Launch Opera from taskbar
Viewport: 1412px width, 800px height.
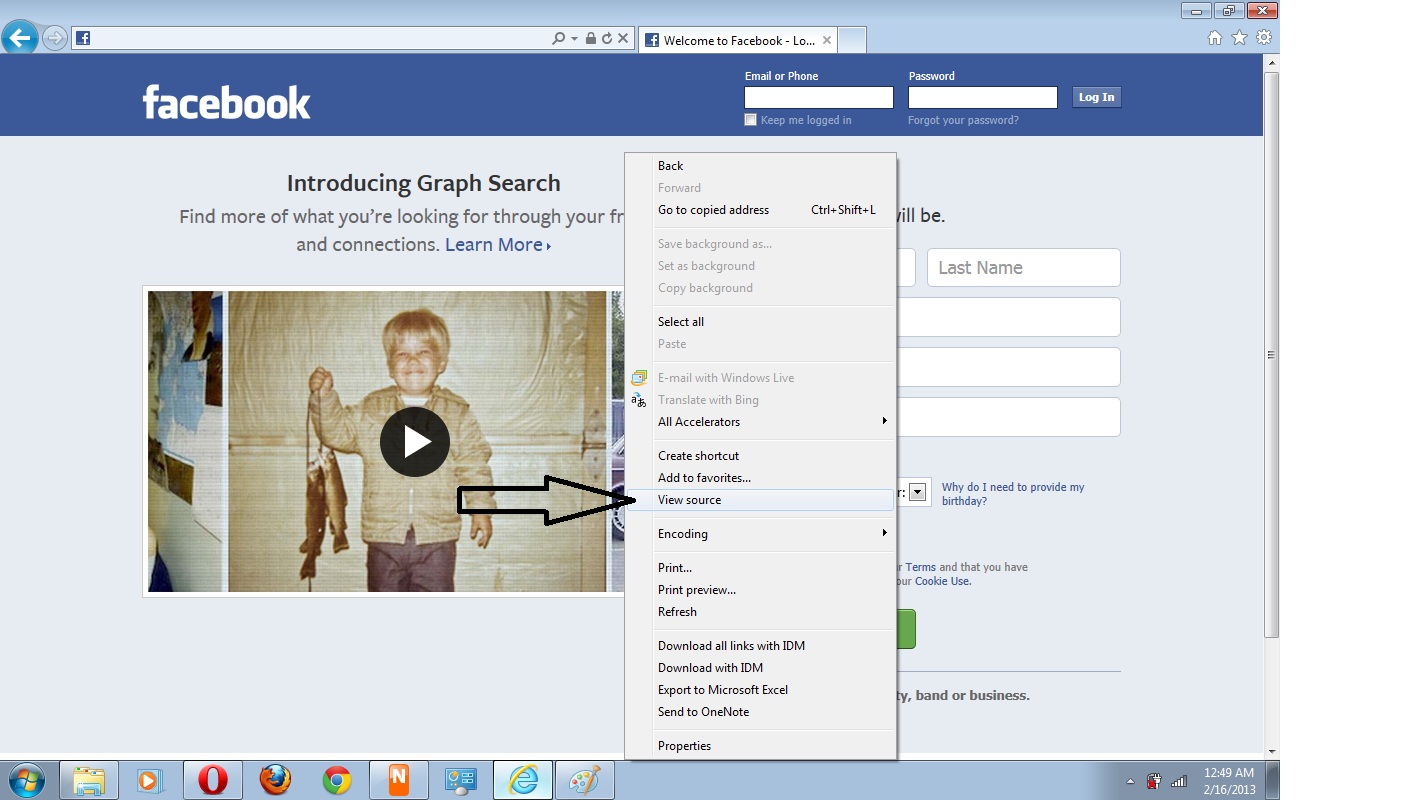coord(212,780)
